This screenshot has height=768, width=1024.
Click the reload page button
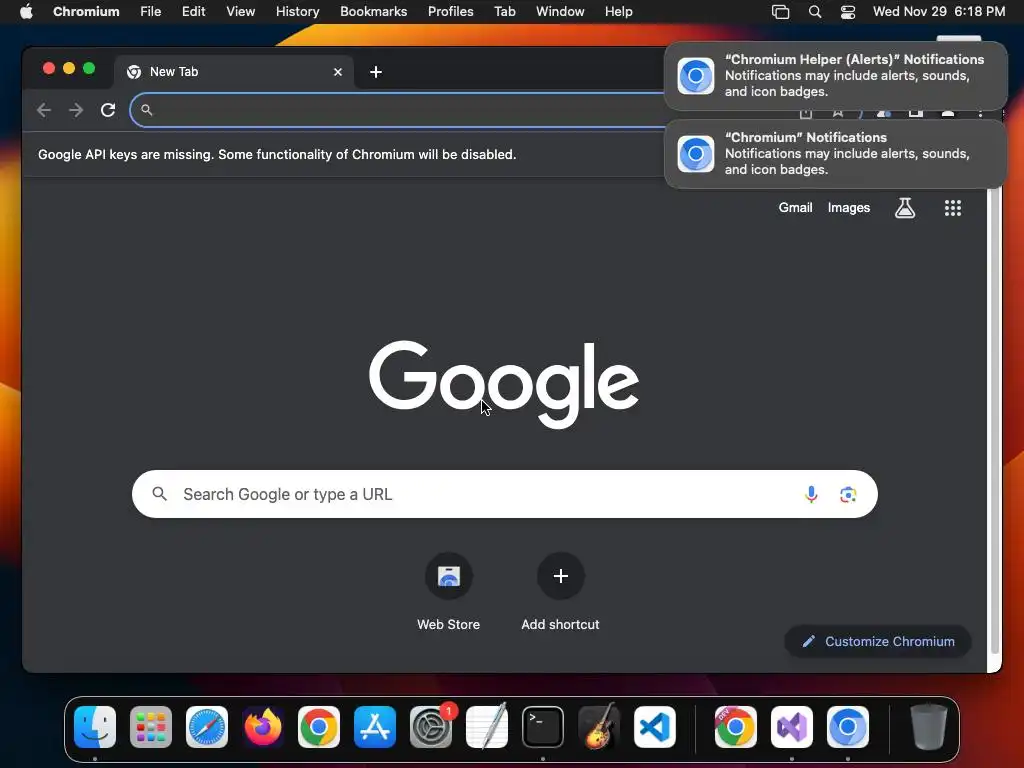[x=108, y=110]
